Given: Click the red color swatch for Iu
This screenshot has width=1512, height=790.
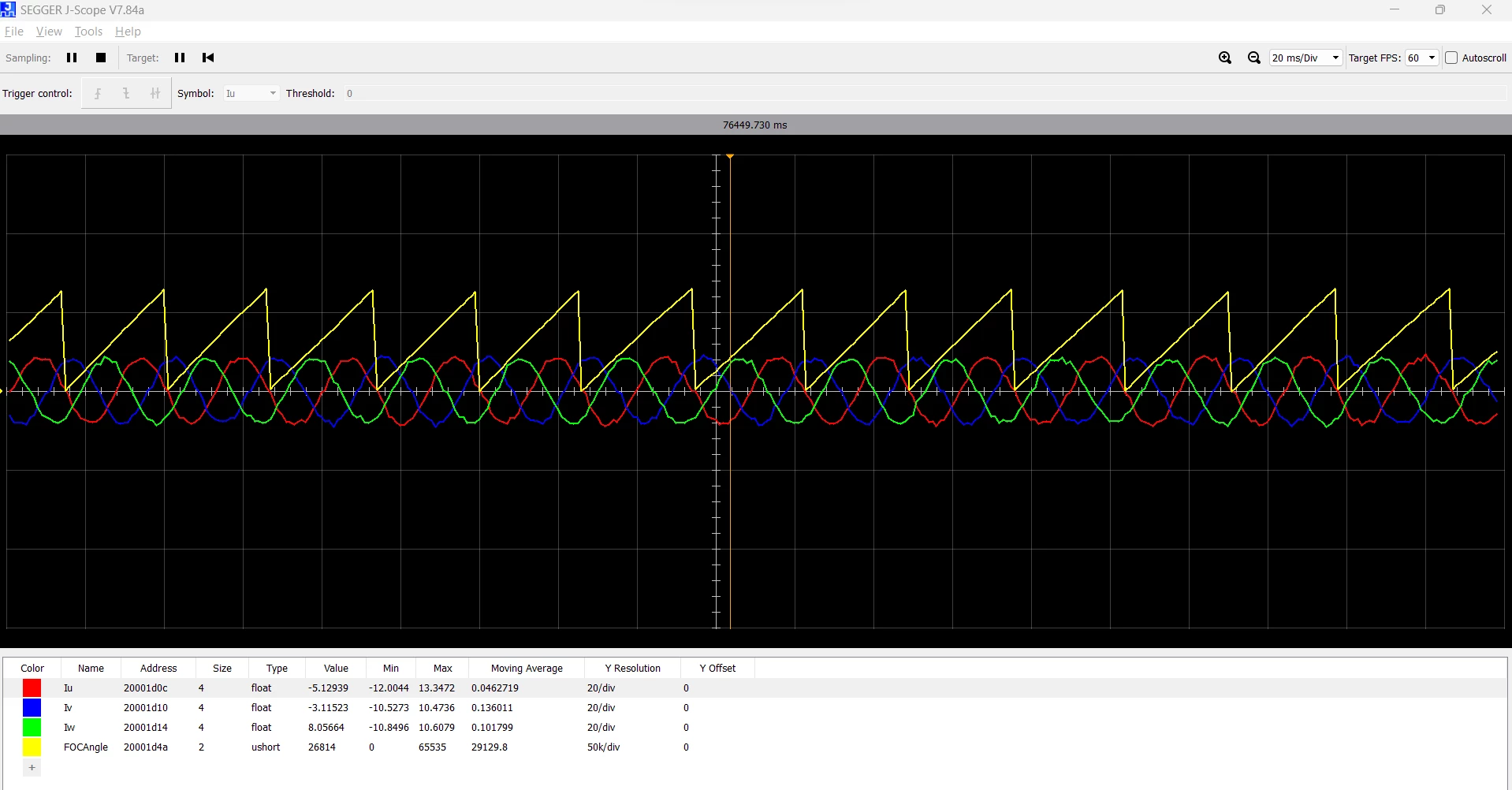Looking at the screenshot, I should pyautogui.click(x=32, y=688).
